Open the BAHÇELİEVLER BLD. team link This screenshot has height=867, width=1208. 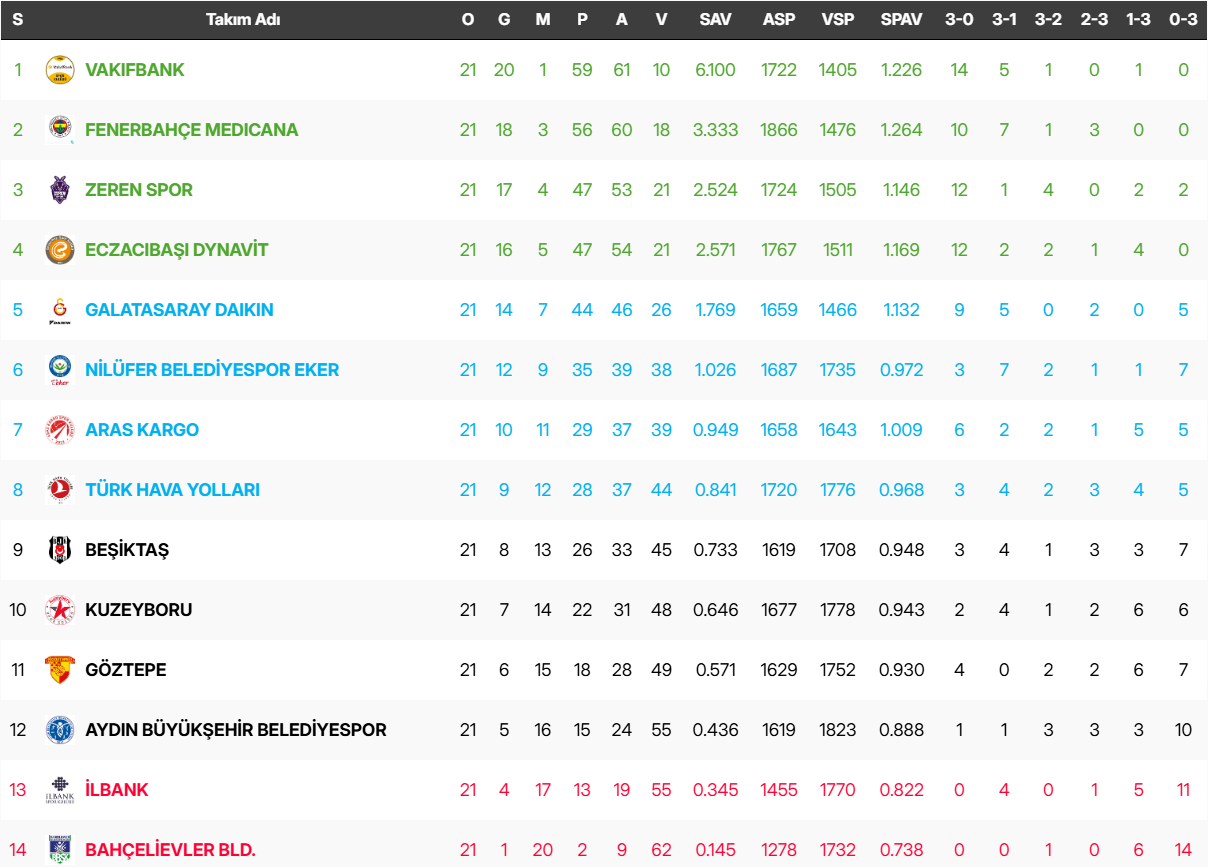pyautogui.click(x=171, y=850)
